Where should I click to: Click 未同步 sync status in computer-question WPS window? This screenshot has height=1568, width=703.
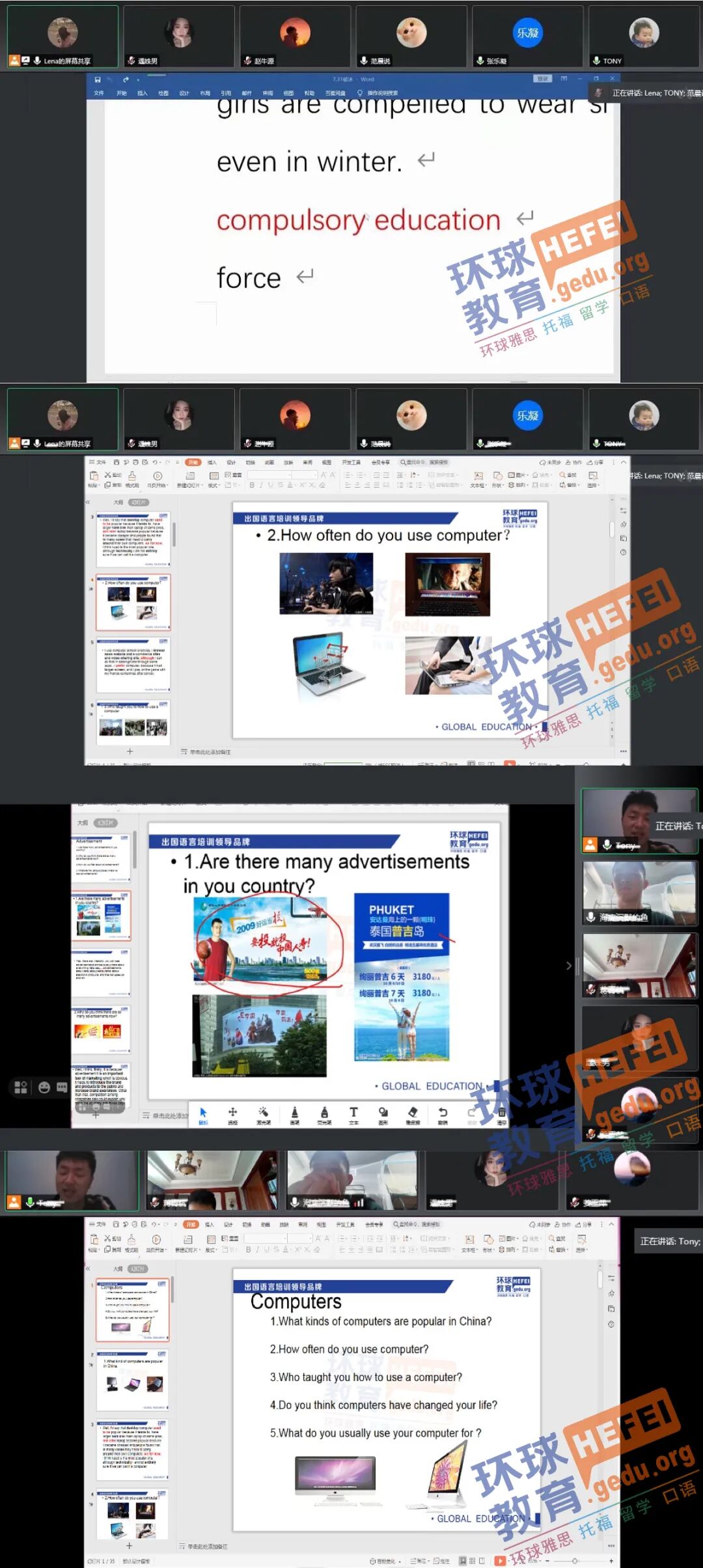point(550,462)
